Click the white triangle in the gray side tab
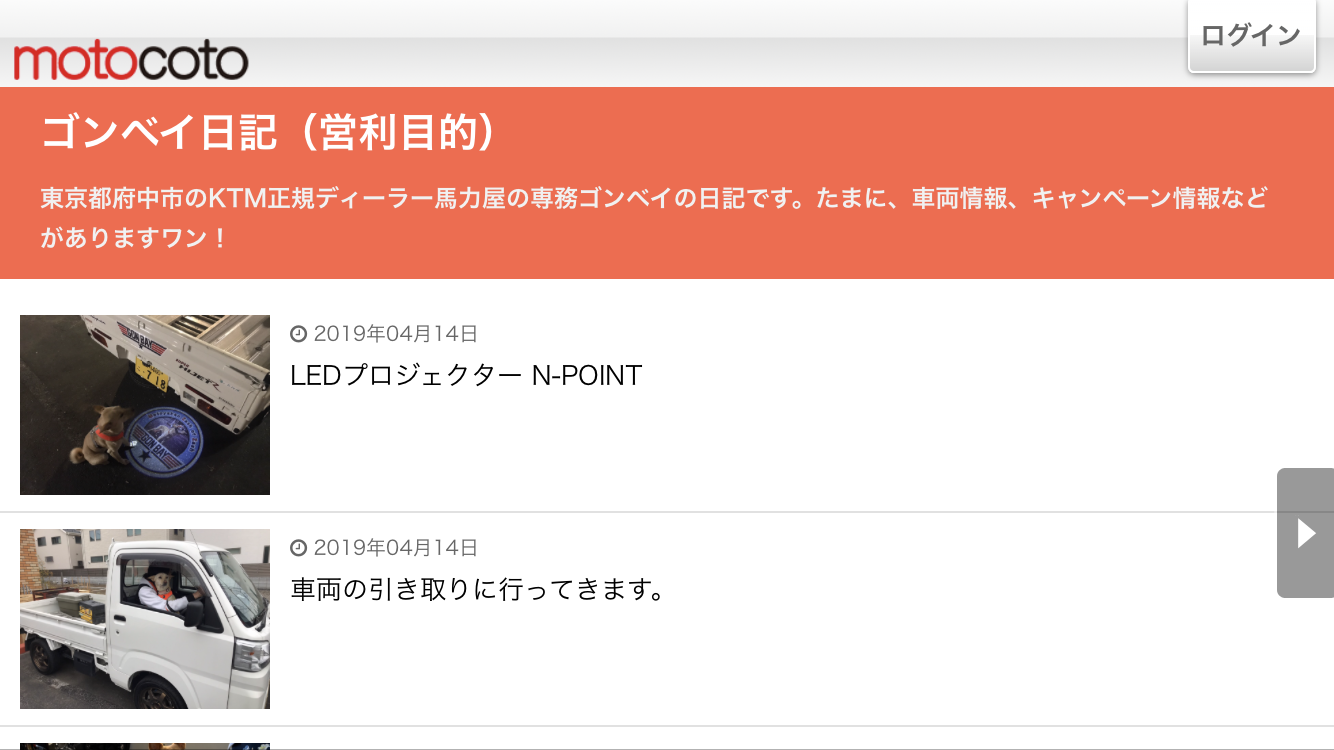Screen dimensions: 1334x750 coord(1306,533)
